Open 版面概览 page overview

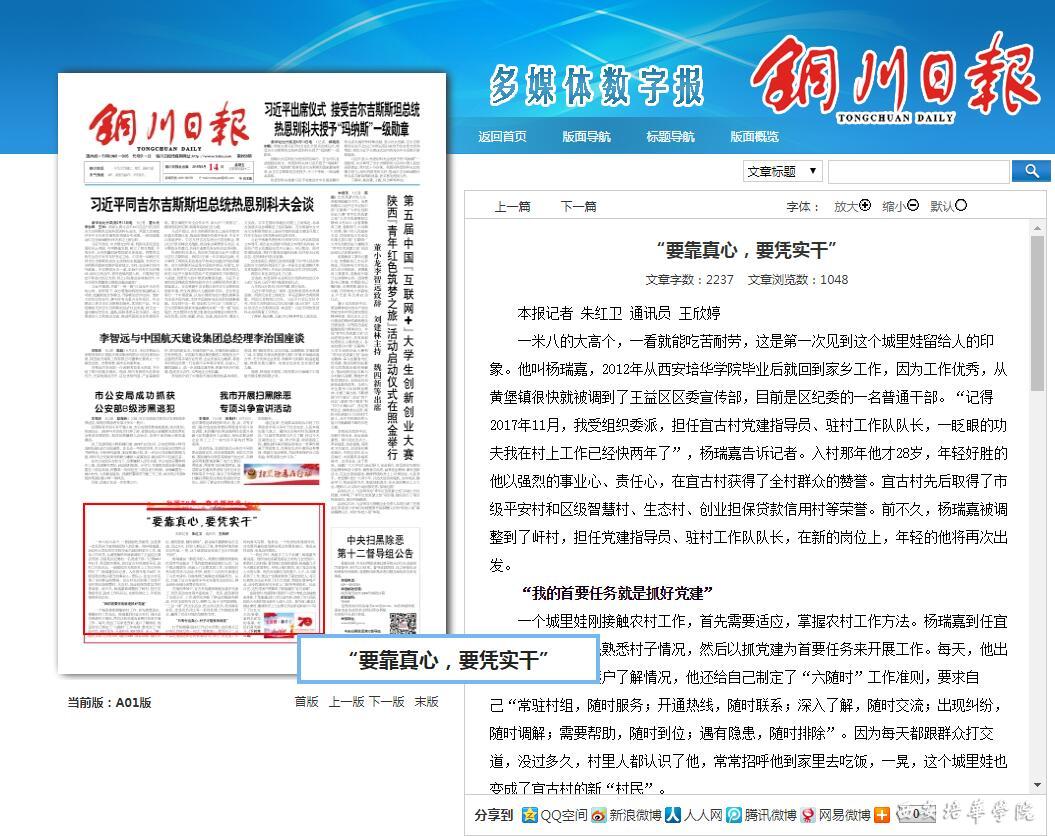pyautogui.click(x=754, y=137)
